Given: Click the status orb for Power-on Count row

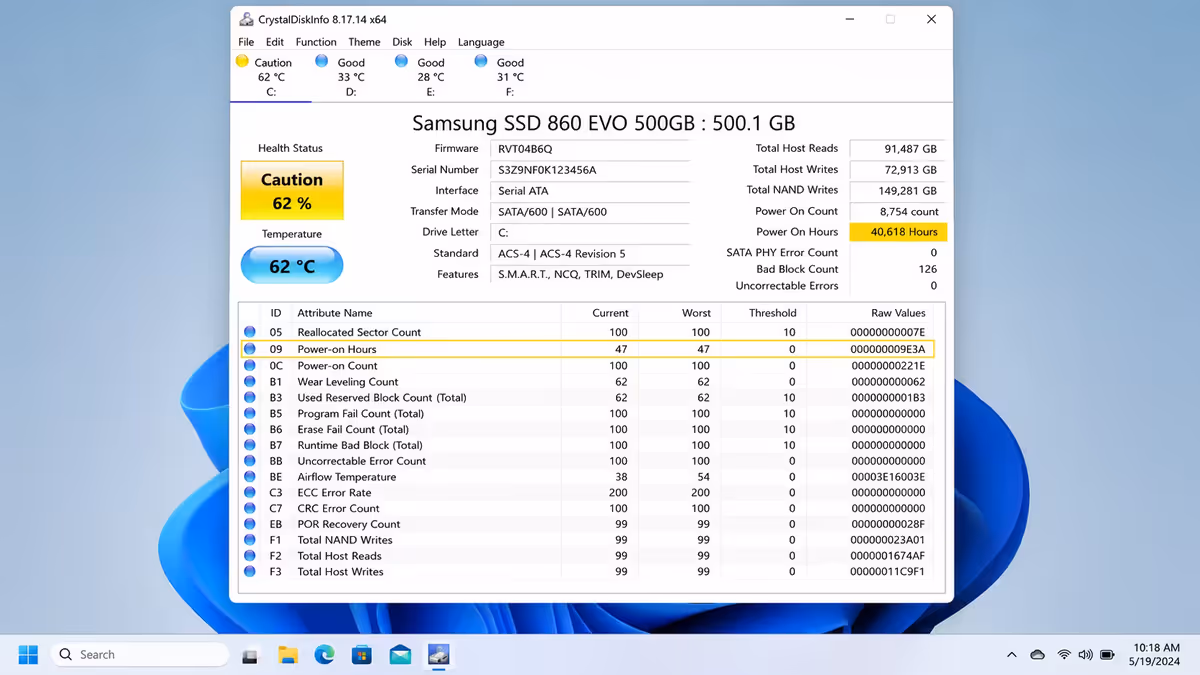Looking at the screenshot, I should tap(250, 366).
